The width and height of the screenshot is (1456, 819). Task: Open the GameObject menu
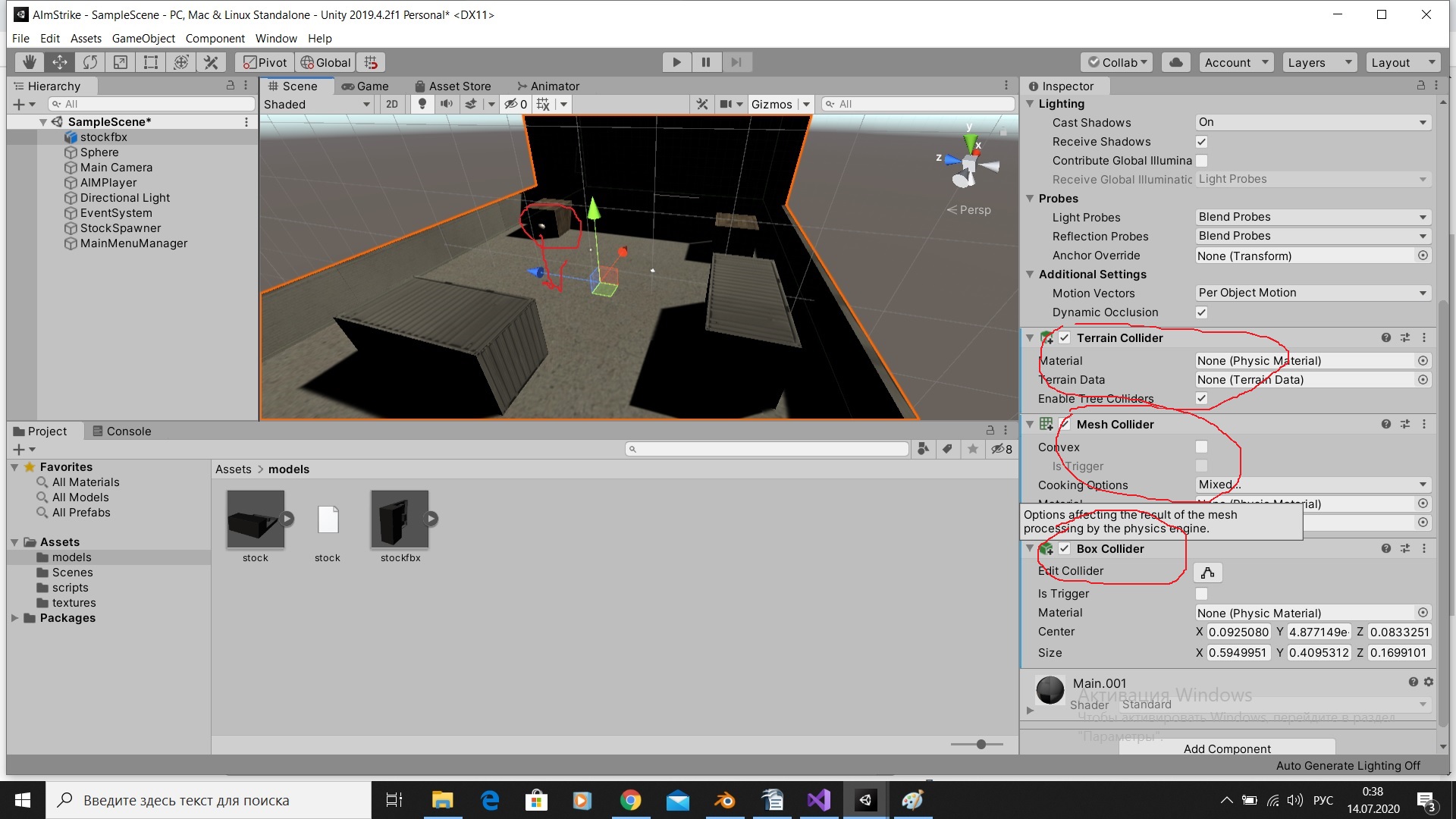[x=143, y=38]
